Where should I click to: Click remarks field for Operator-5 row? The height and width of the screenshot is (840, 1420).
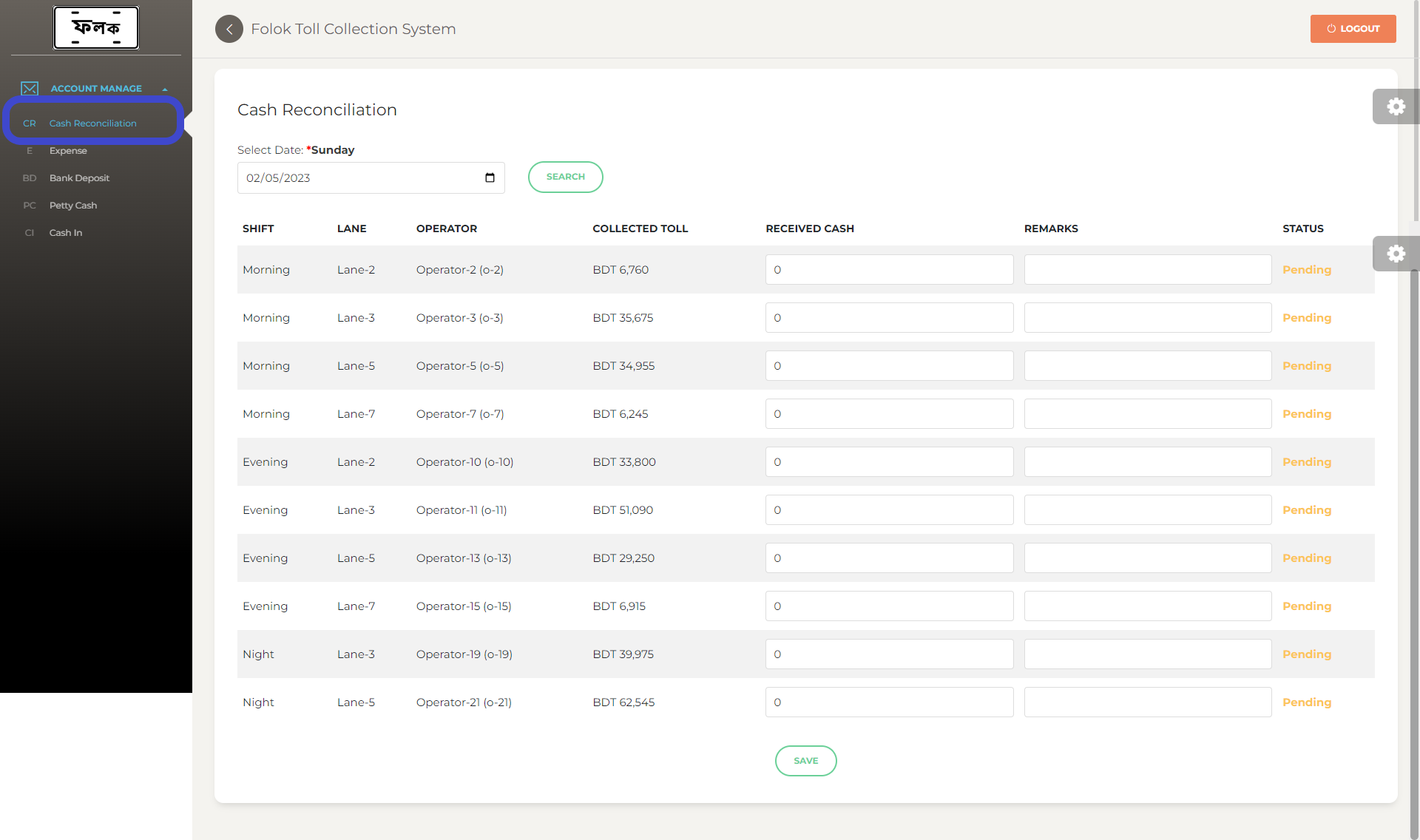click(1148, 366)
